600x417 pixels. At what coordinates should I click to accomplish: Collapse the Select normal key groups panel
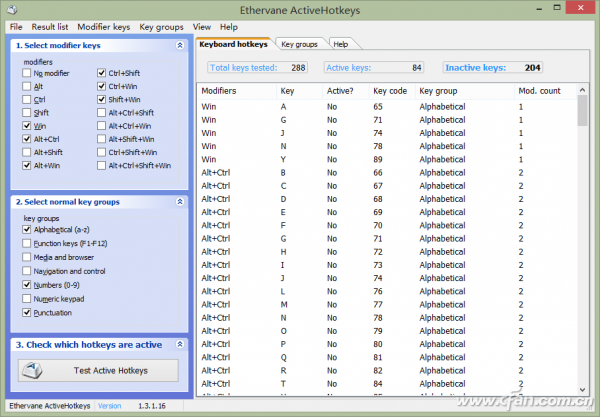[x=179, y=202]
